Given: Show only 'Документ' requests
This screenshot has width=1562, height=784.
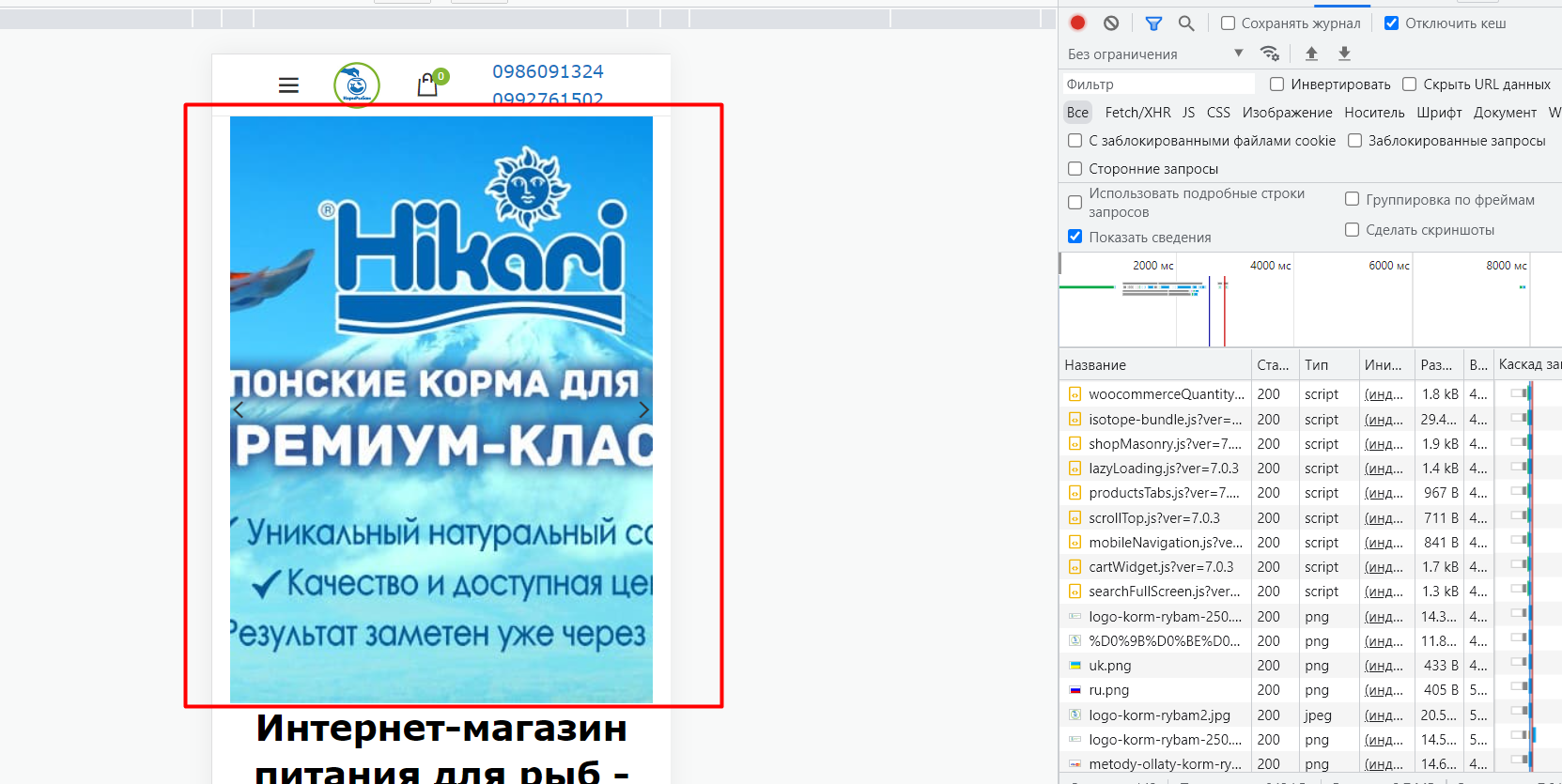Looking at the screenshot, I should click(1505, 113).
